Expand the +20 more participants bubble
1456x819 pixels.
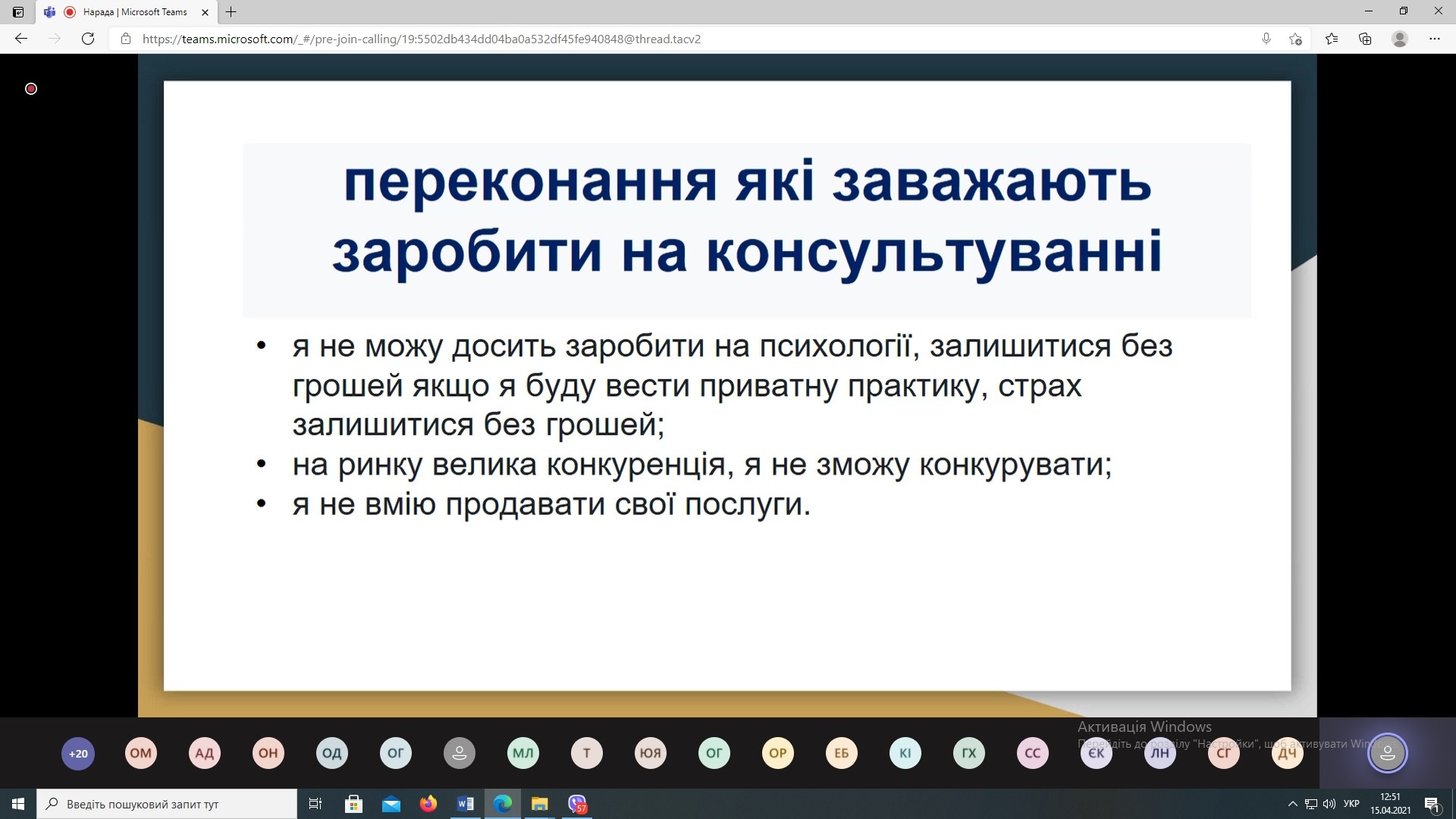[x=78, y=753]
